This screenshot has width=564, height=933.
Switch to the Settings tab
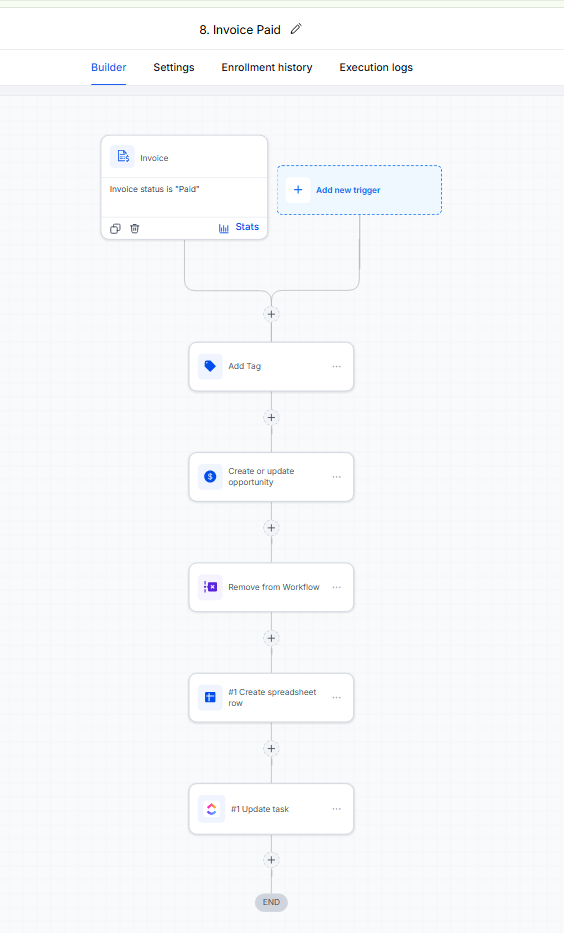[x=174, y=67]
